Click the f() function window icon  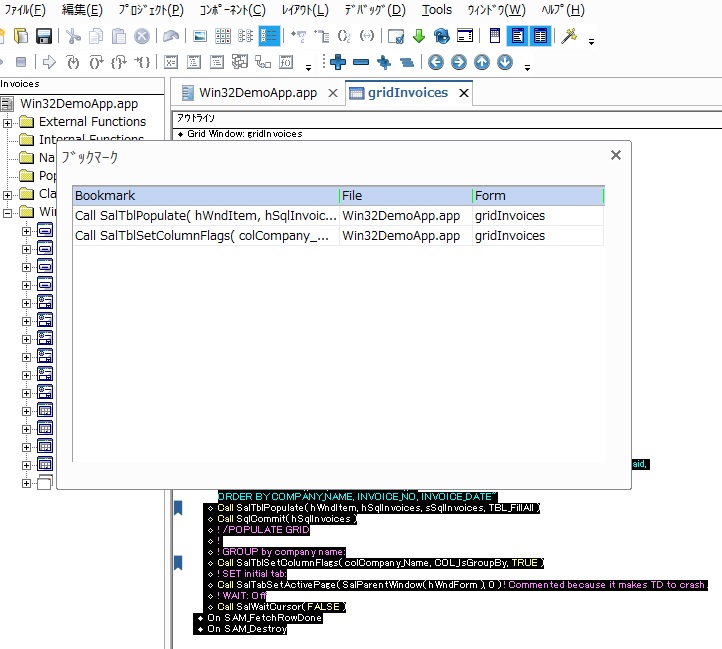click(286, 62)
